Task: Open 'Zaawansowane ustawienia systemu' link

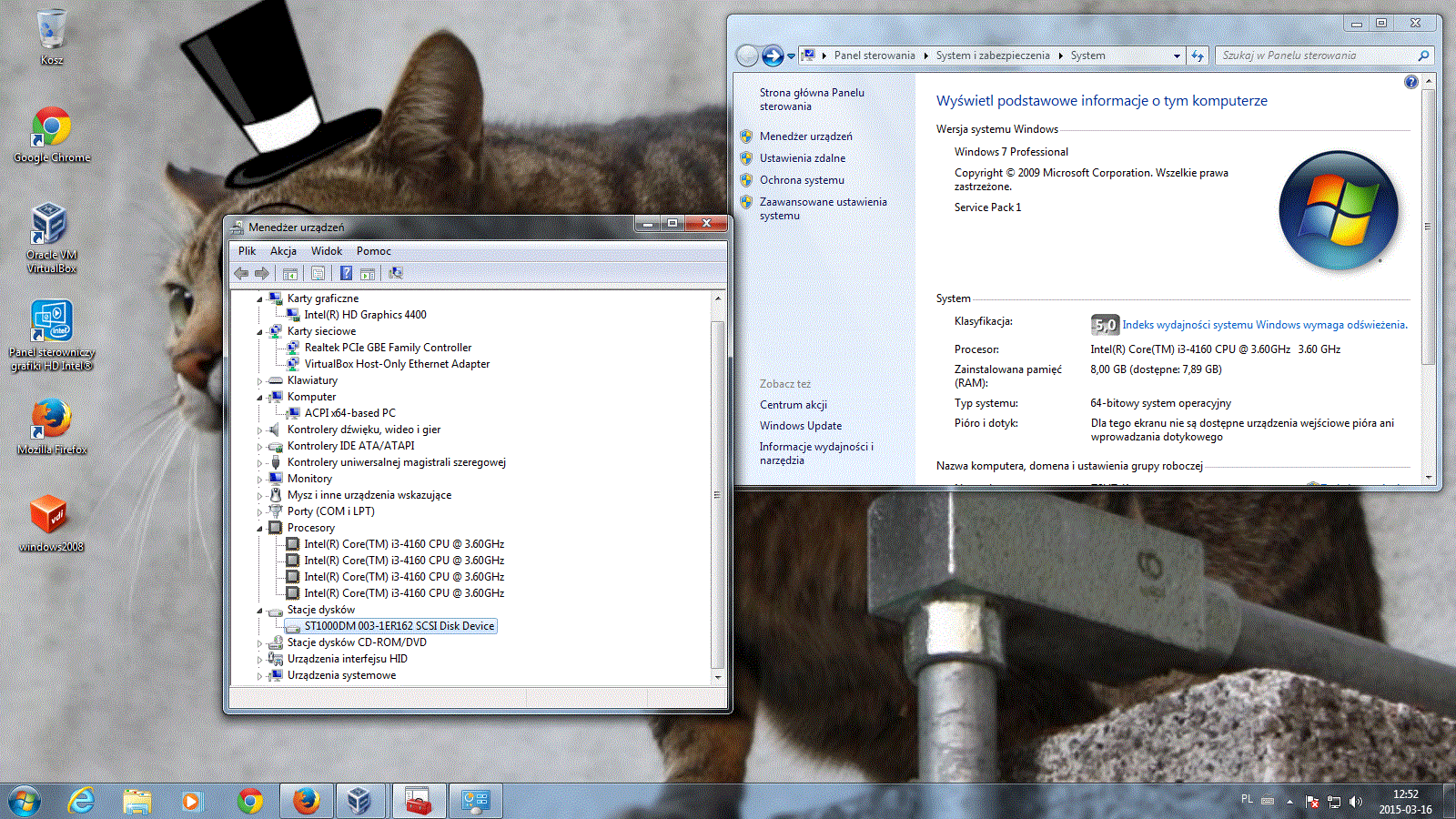Action: 823,208
